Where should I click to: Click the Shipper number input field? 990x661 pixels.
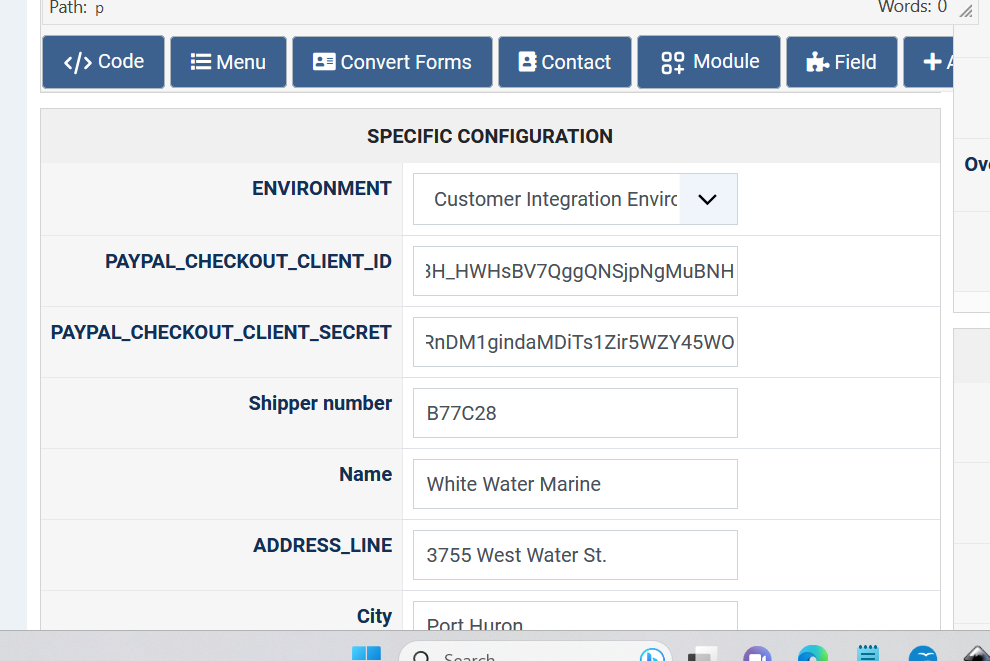point(575,413)
